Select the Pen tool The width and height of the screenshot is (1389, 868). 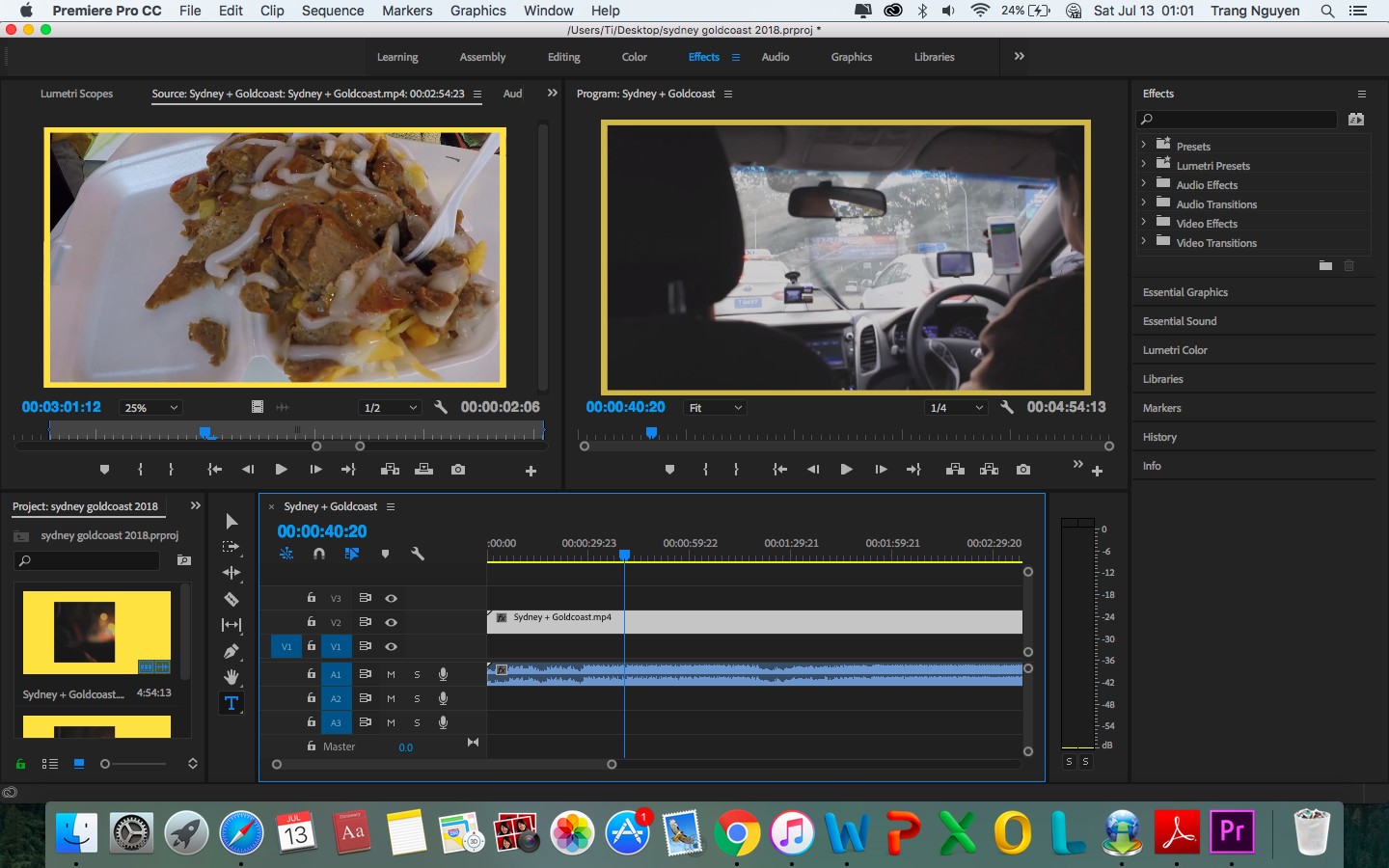point(231,651)
